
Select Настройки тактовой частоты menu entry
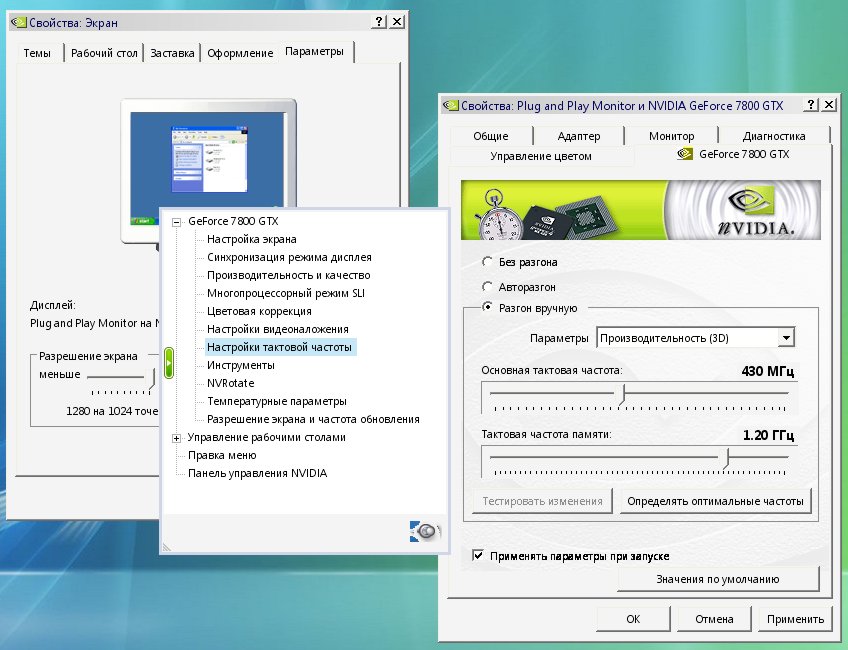point(279,347)
